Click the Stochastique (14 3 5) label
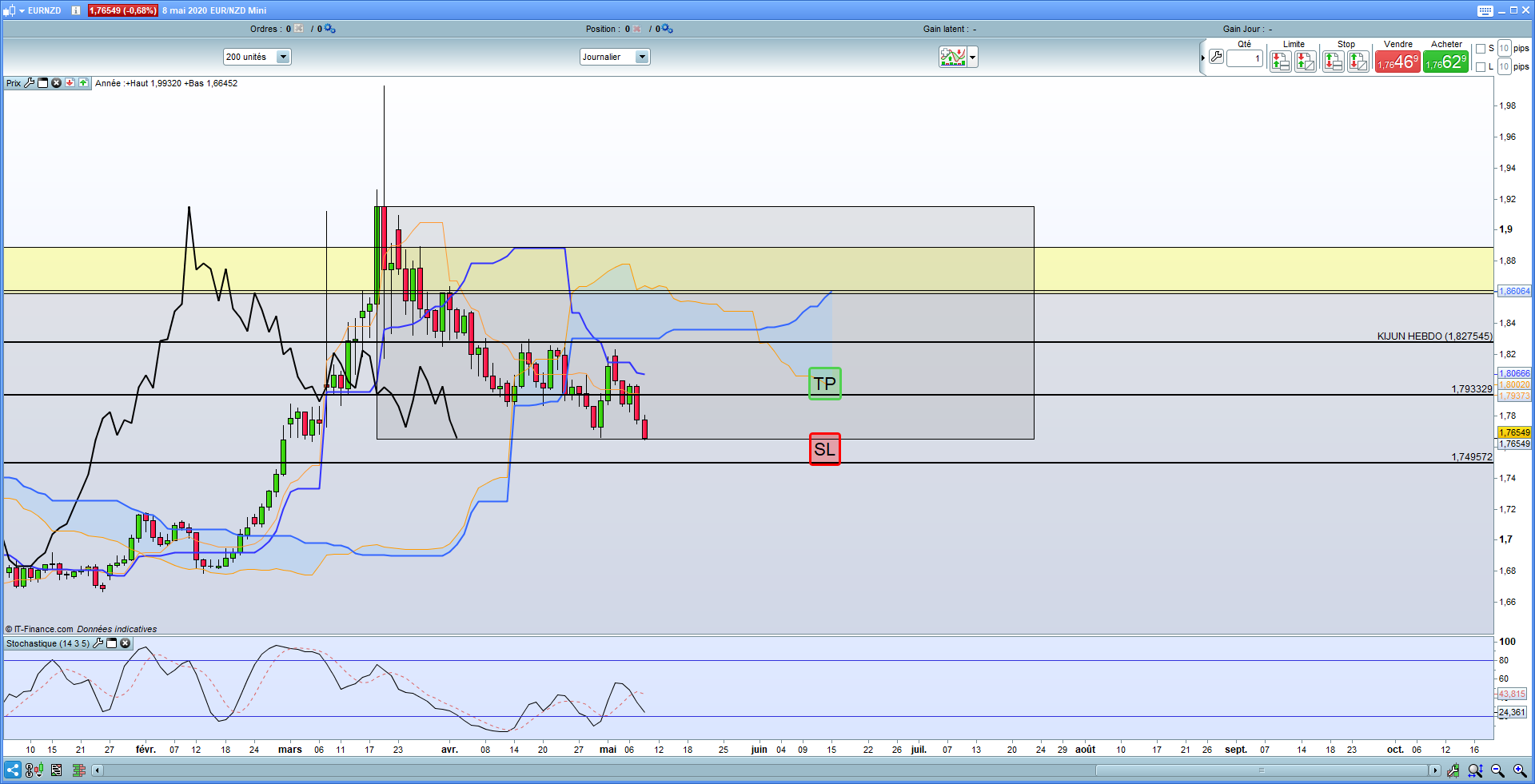The height and width of the screenshot is (784, 1535). 48,643
